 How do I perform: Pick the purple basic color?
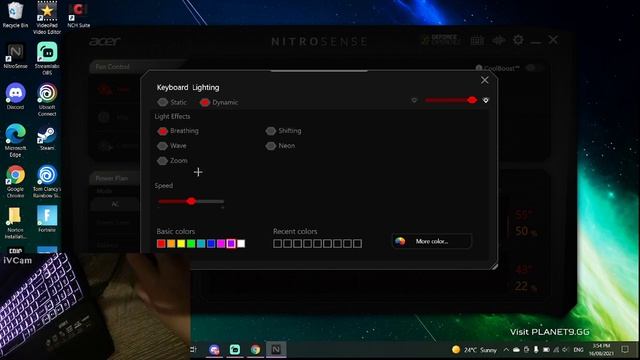231,244
